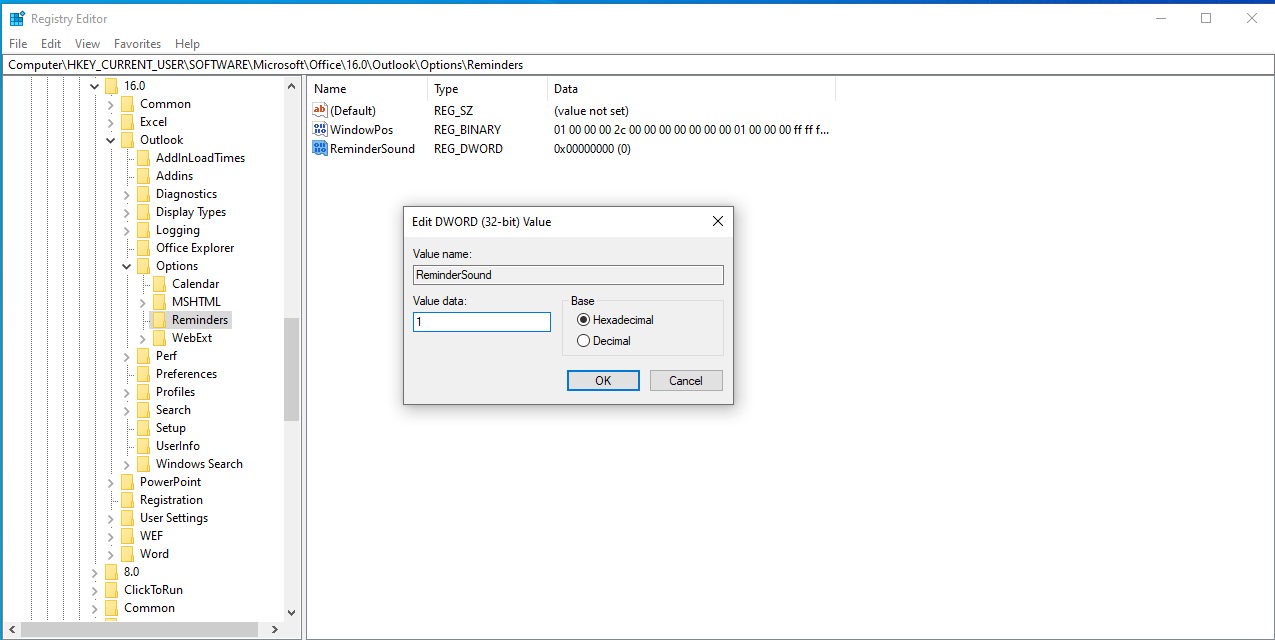Image resolution: width=1275 pixels, height=640 pixels.
Task: Click the Registration folder icon
Action: tap(127, 500)
